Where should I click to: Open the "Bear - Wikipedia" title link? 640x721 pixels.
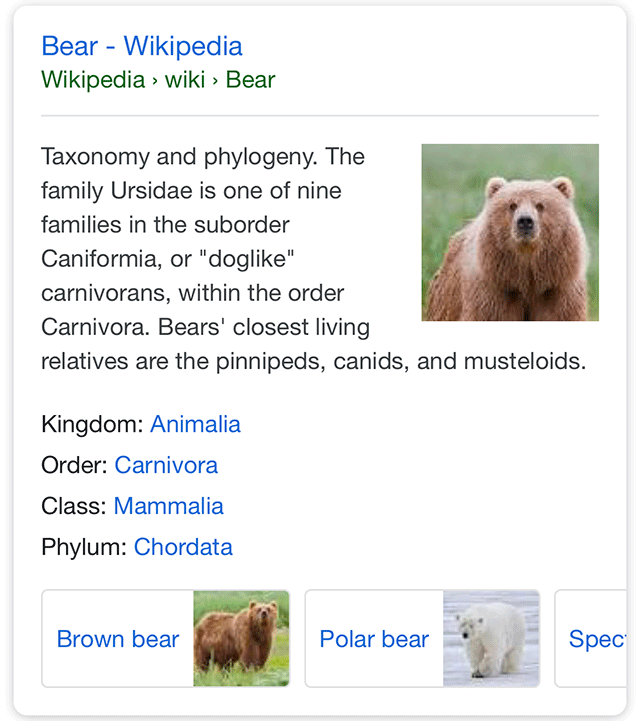141,46
